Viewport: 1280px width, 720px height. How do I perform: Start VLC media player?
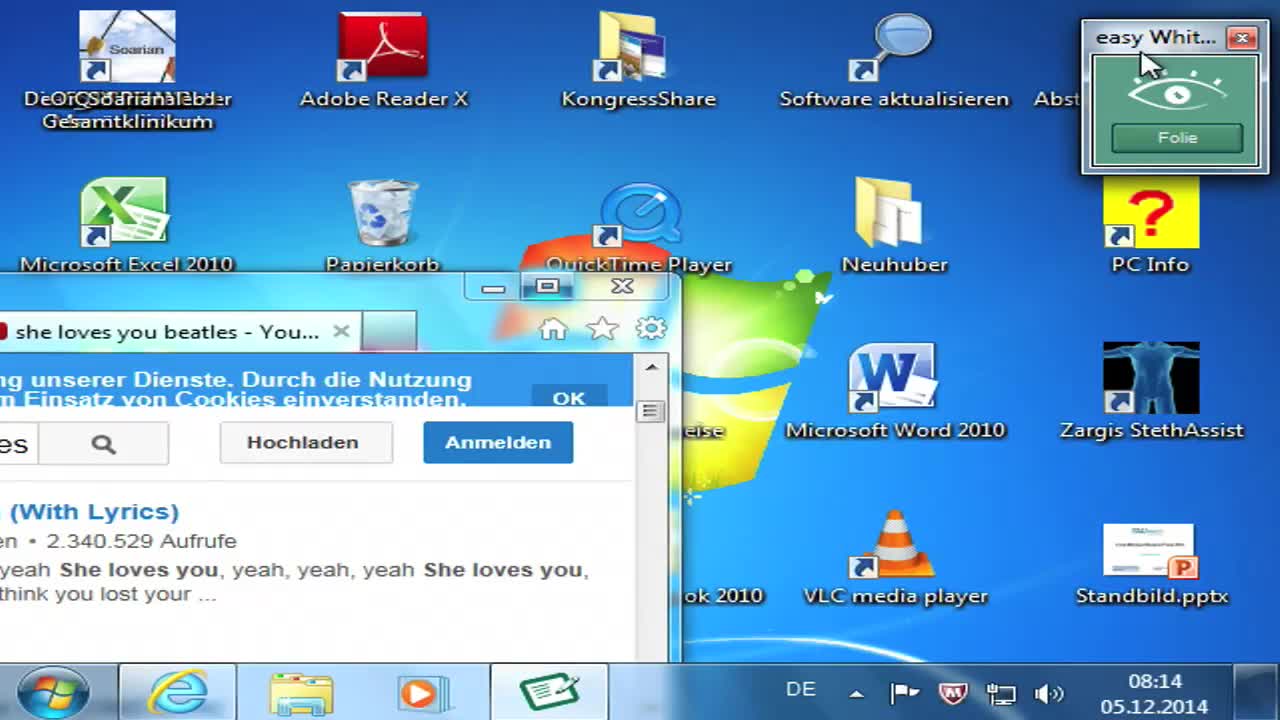893,545
